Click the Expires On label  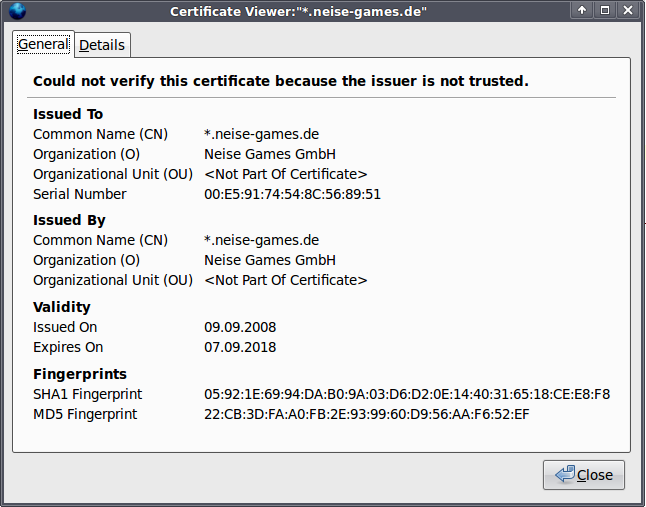(68, 347)
